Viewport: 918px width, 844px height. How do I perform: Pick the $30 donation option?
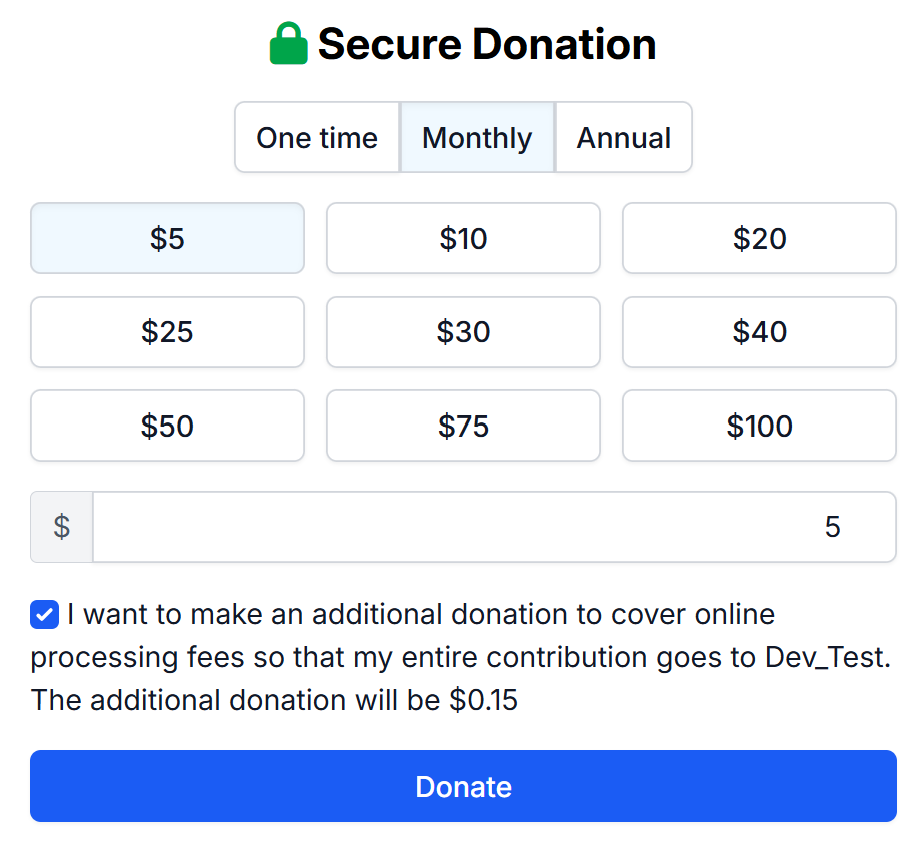463,332
